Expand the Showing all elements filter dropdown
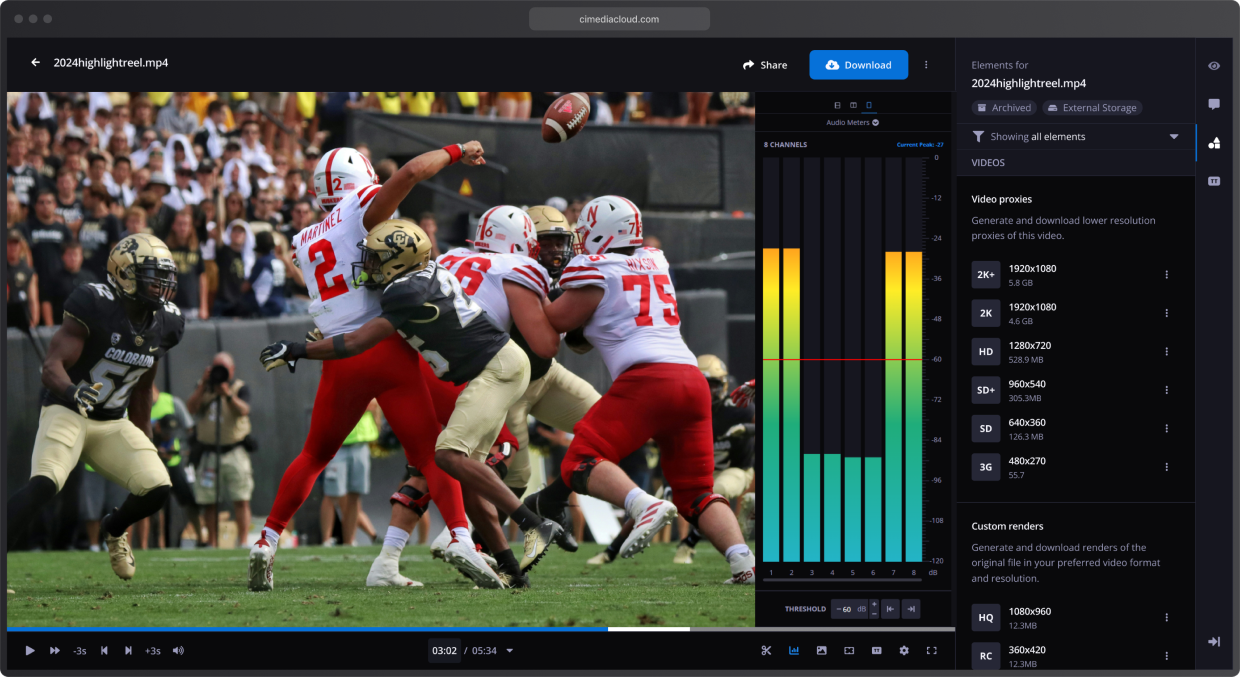 pyautogui.click(x=1174, y=137)
